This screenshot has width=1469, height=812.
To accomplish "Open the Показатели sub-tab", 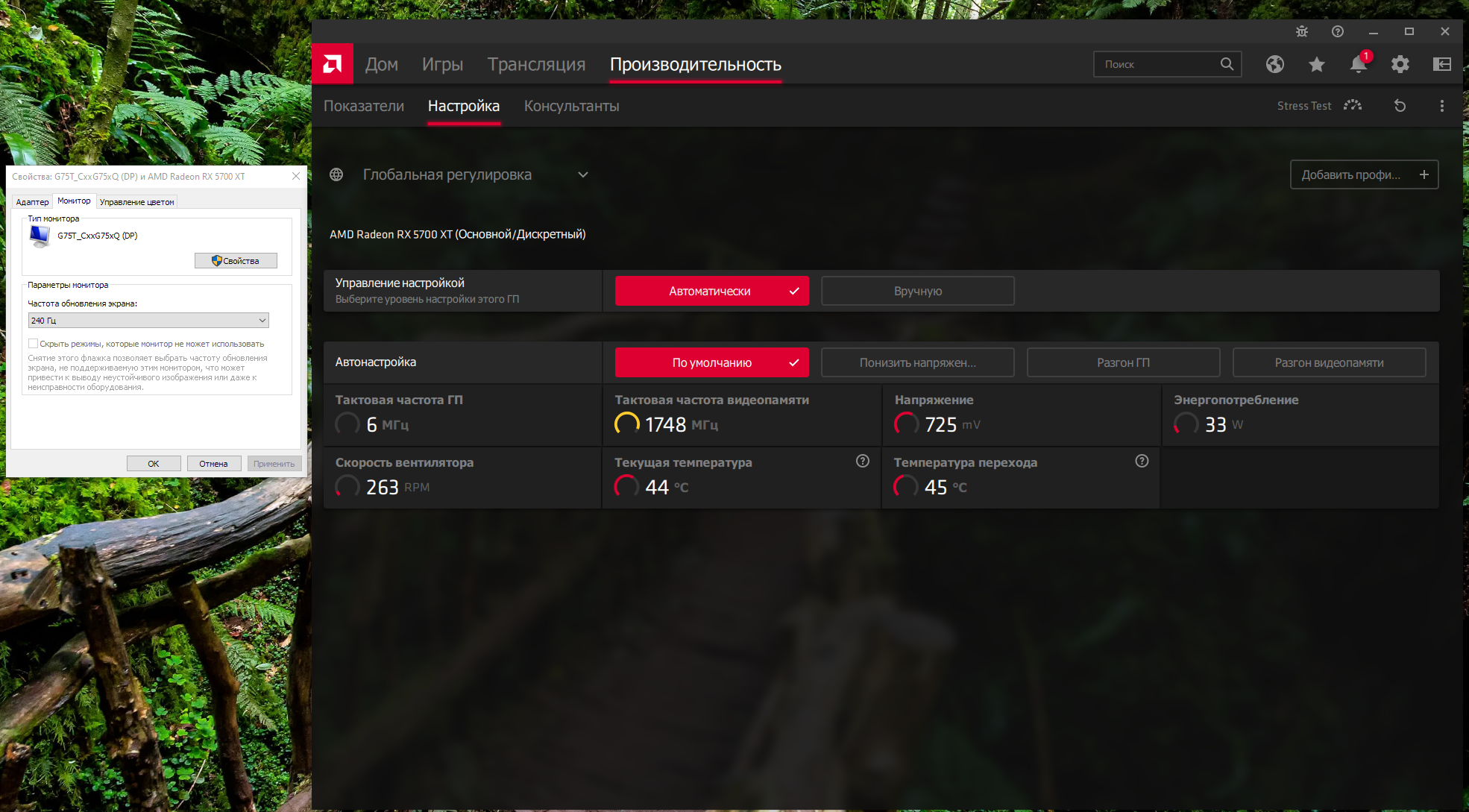I will [x=364, y=106].
